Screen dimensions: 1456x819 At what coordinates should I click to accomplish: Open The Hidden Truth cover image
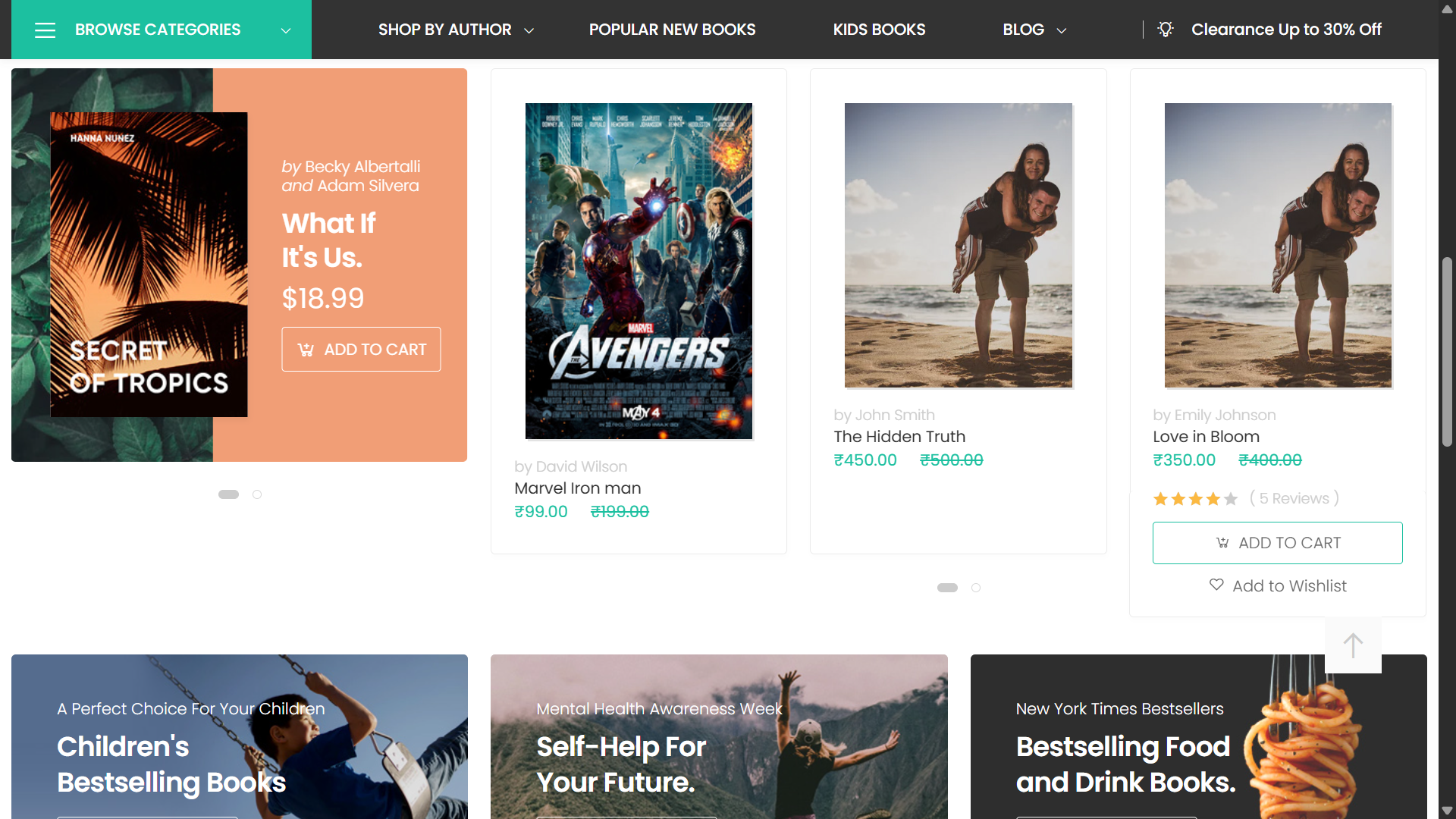(x=959, y=245)
